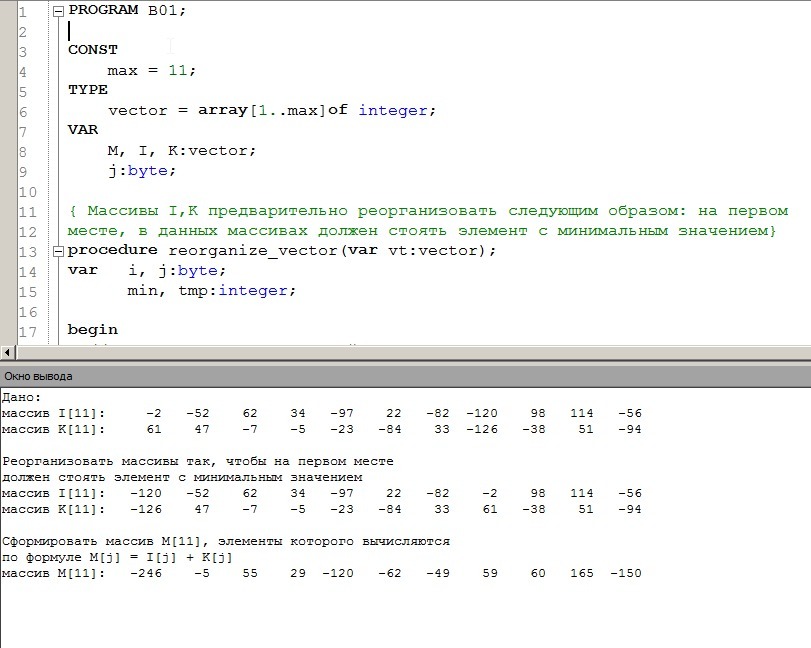Click line number 13 in gutter
The height and width of the screenshot is (648, 811).
(26, 250)
